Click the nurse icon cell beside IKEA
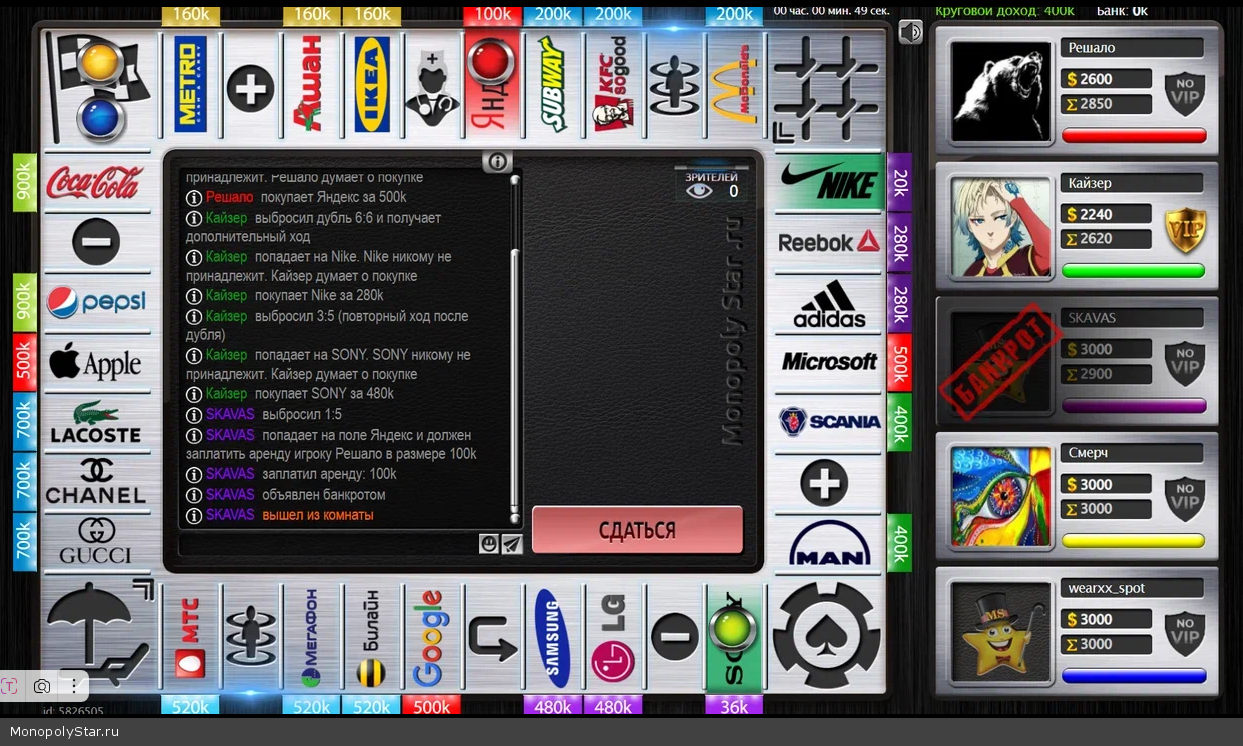The height and width of the screenshot is (746, 1243). click(431, 85)
